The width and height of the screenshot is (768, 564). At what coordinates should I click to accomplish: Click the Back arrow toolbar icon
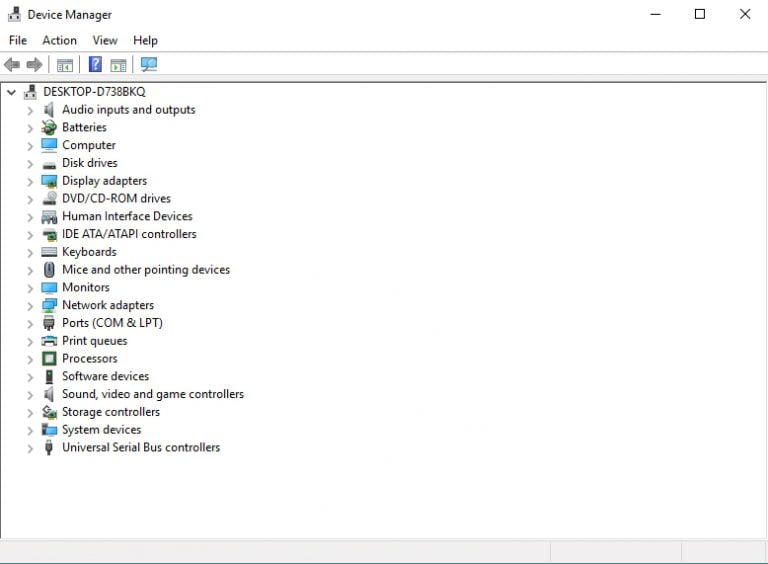(x=12, y=65)
